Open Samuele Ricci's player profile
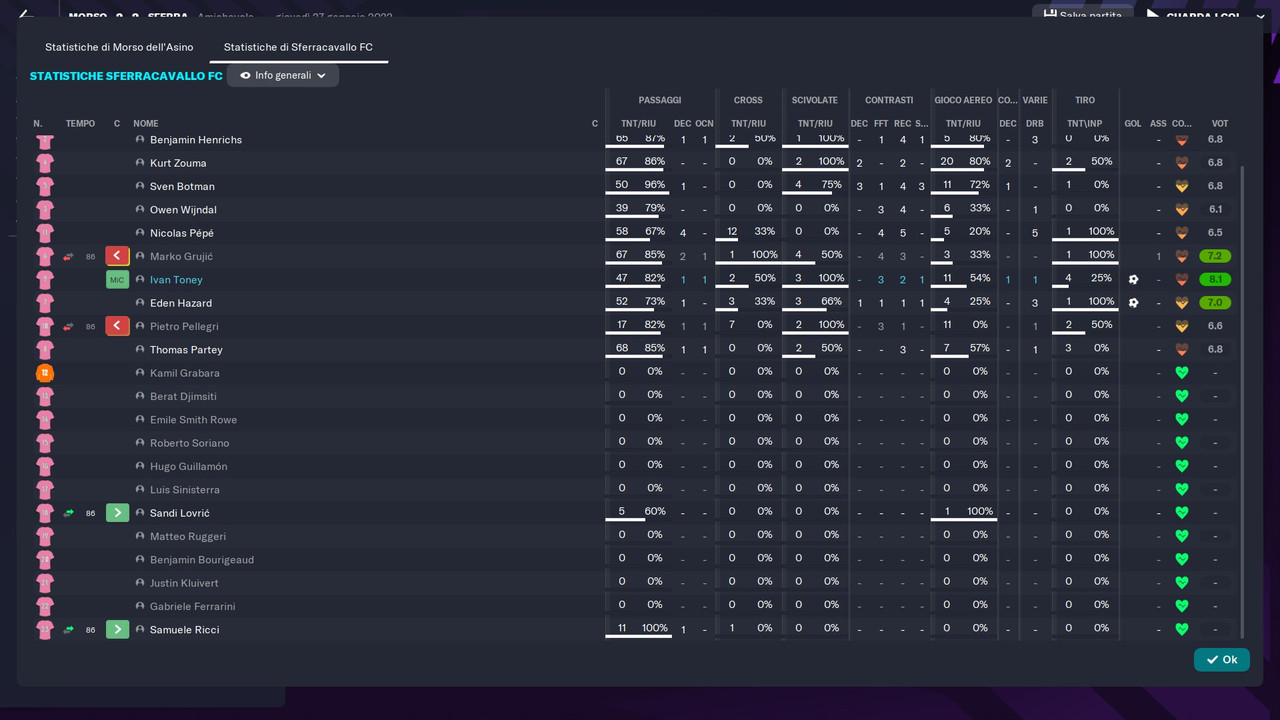1280x720 pixels. pos(185,630)
